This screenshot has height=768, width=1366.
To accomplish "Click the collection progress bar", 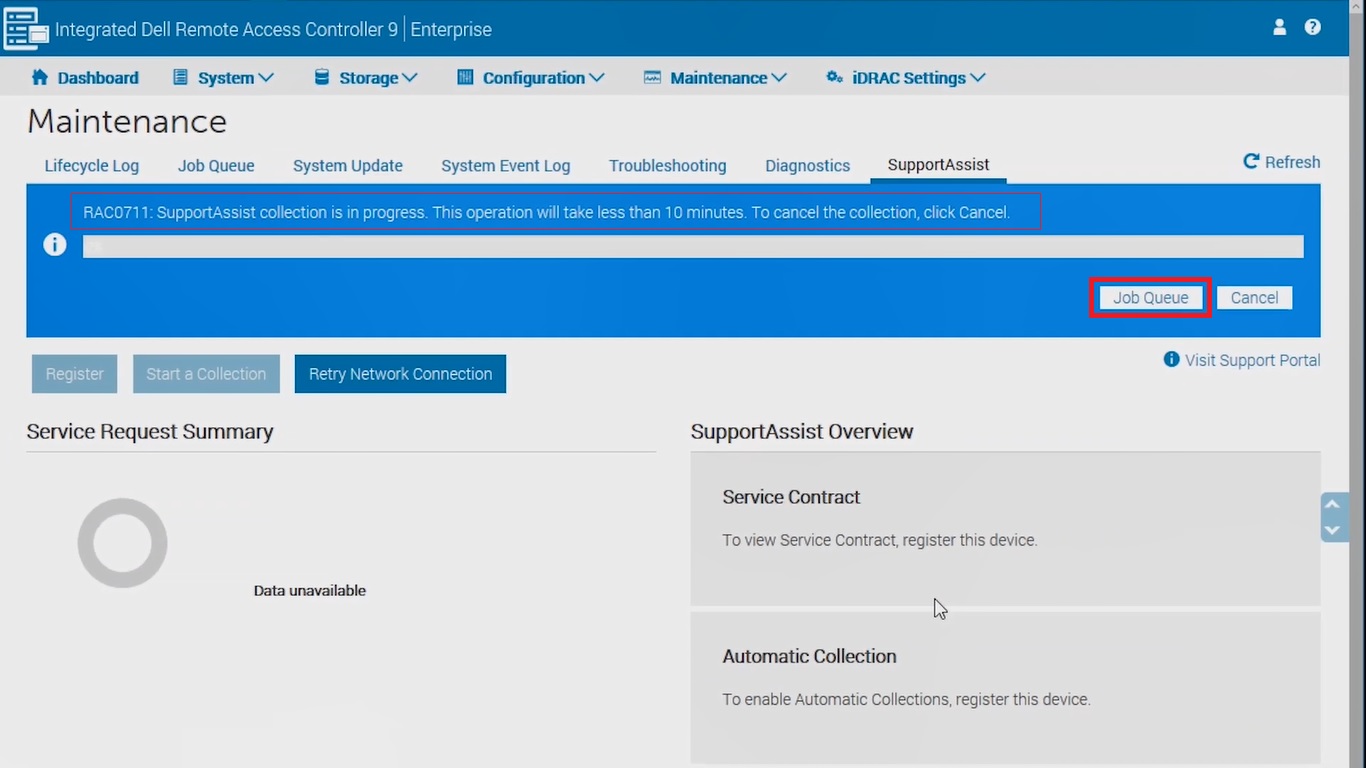I will coord(693,247).
